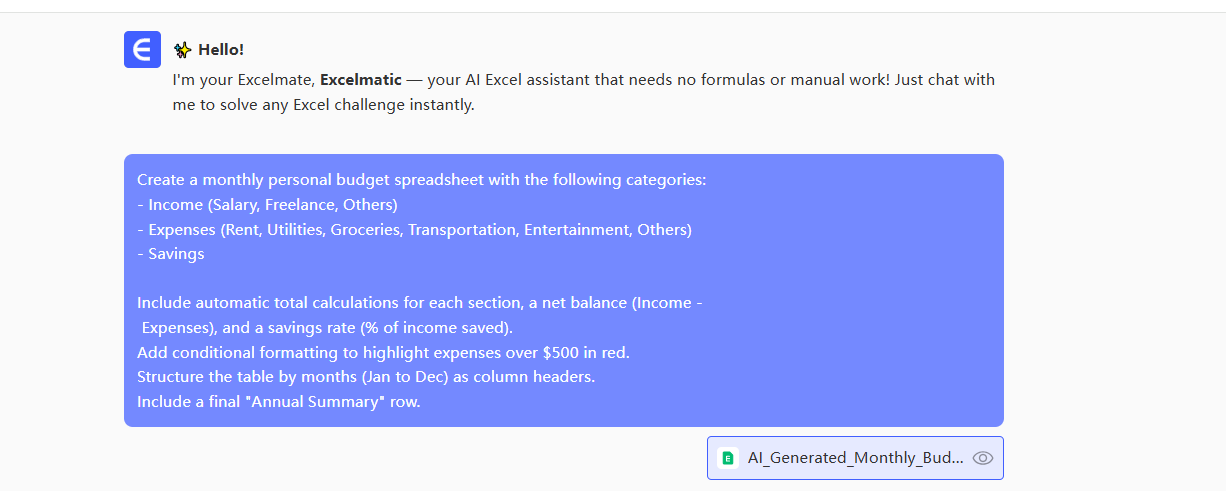Viewport: 1226px width, 491px height.
Task: Click the Excelmatic blue logo avatar
Action: 142,49
